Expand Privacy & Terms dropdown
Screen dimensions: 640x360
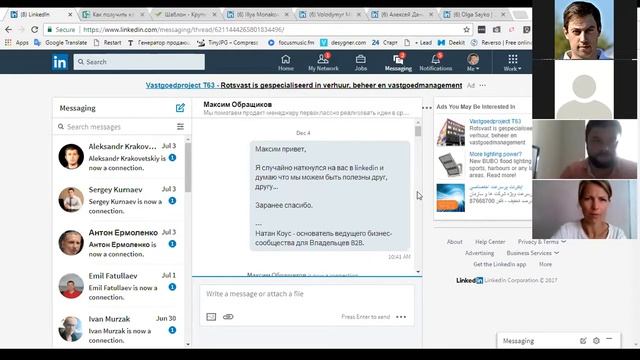point(542,242)
